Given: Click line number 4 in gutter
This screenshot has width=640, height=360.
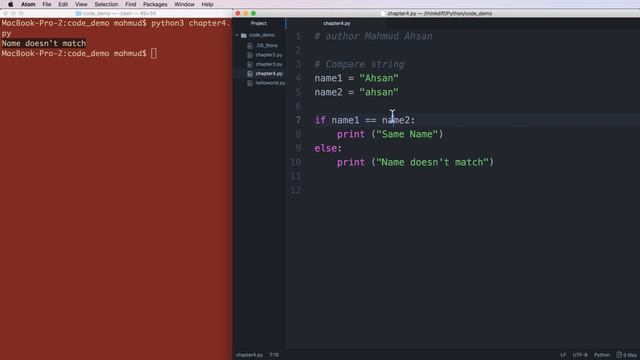Looking at the screenshot, I should point(298,78).
